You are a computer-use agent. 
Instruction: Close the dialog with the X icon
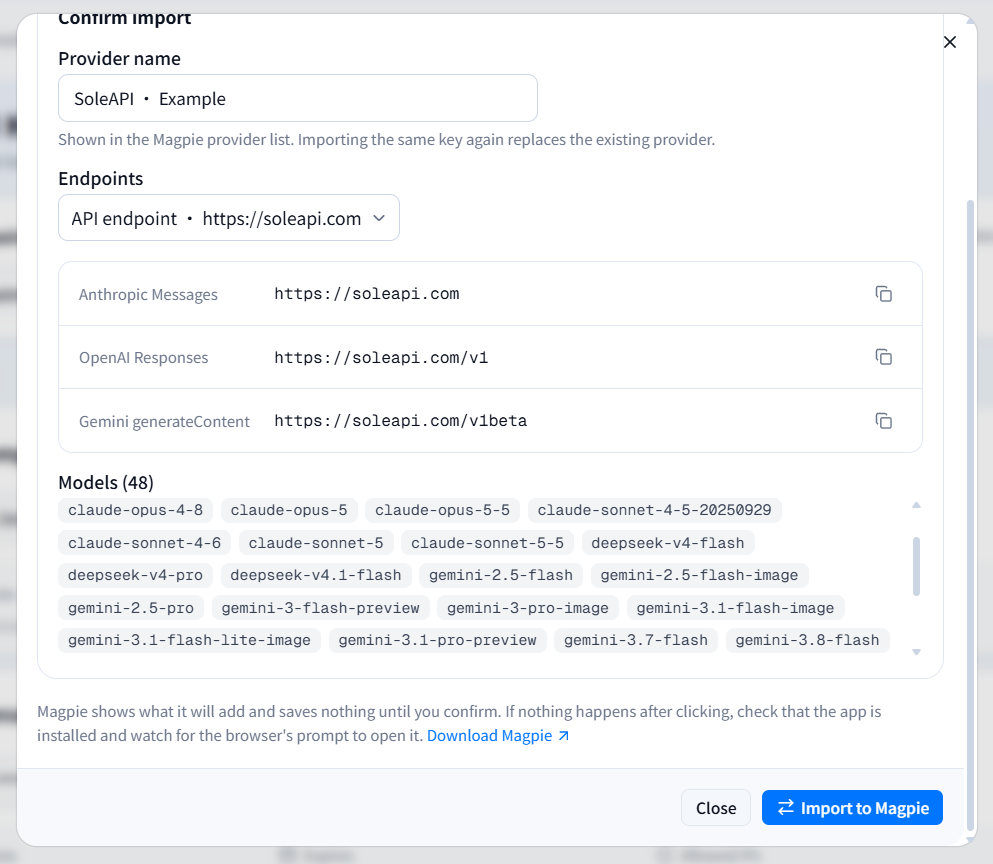coord(949,42)
